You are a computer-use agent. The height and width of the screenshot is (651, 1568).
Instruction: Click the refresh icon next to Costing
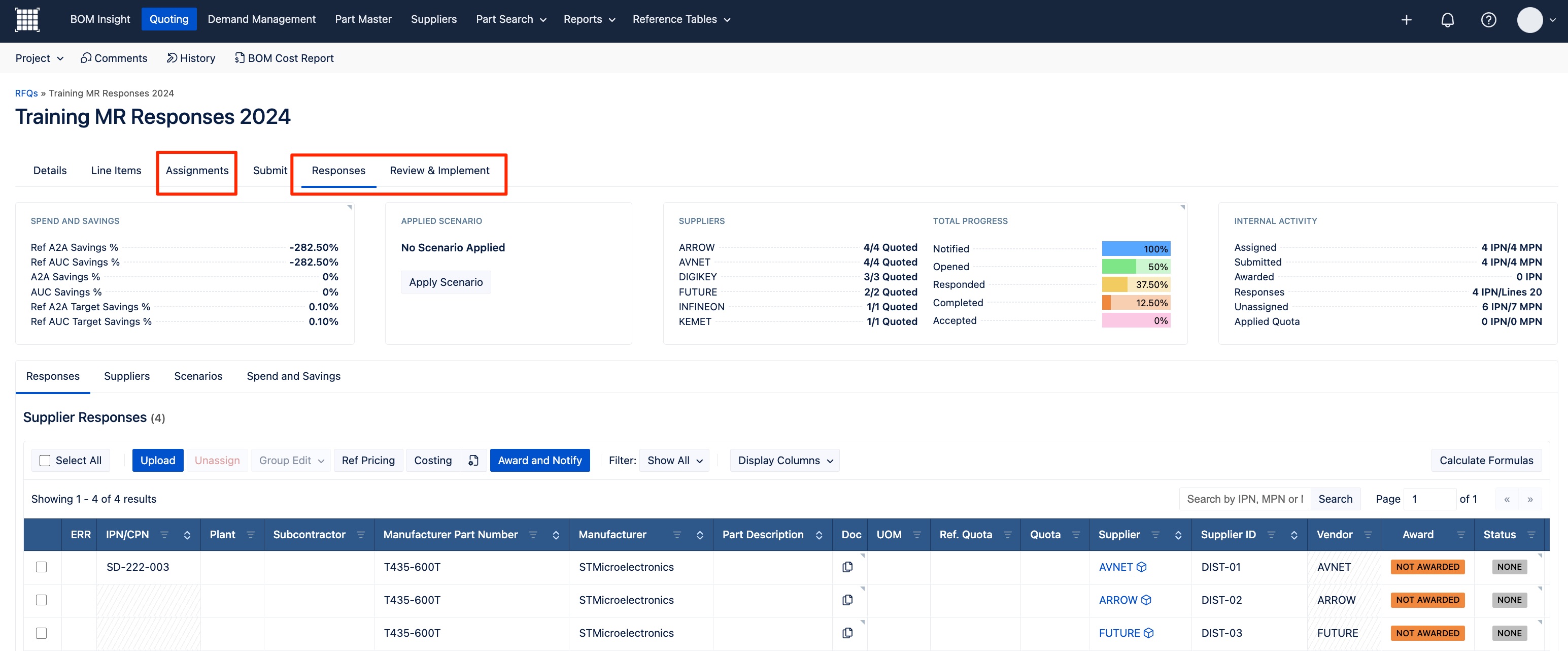473,461
